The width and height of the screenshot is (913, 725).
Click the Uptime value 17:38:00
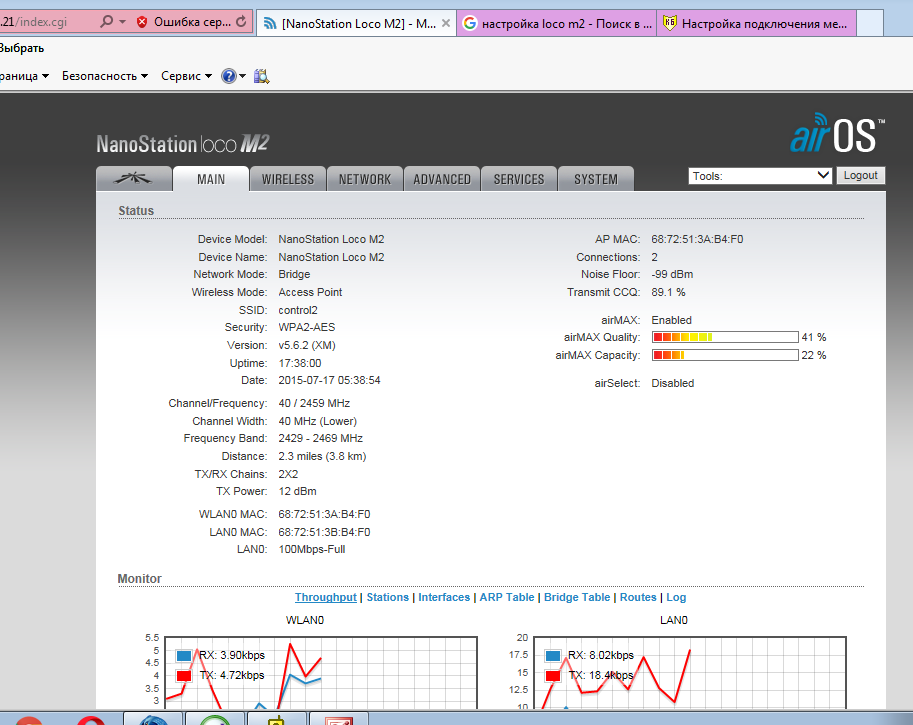pos(299,363)
